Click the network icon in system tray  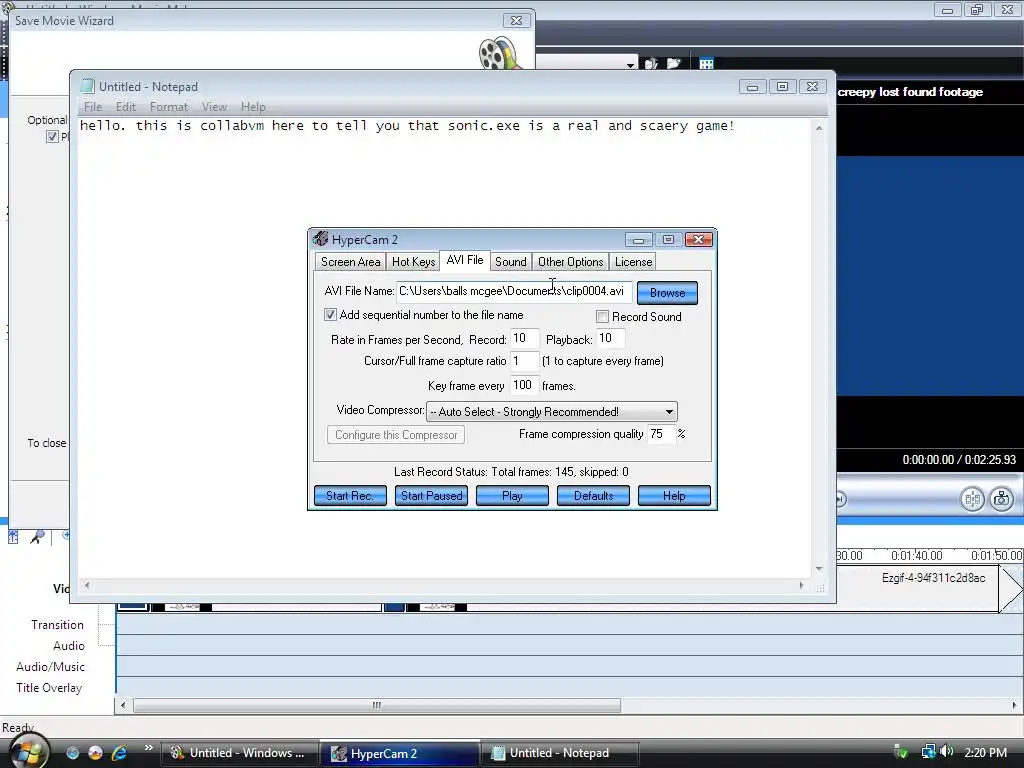click(x=928, y=752)
